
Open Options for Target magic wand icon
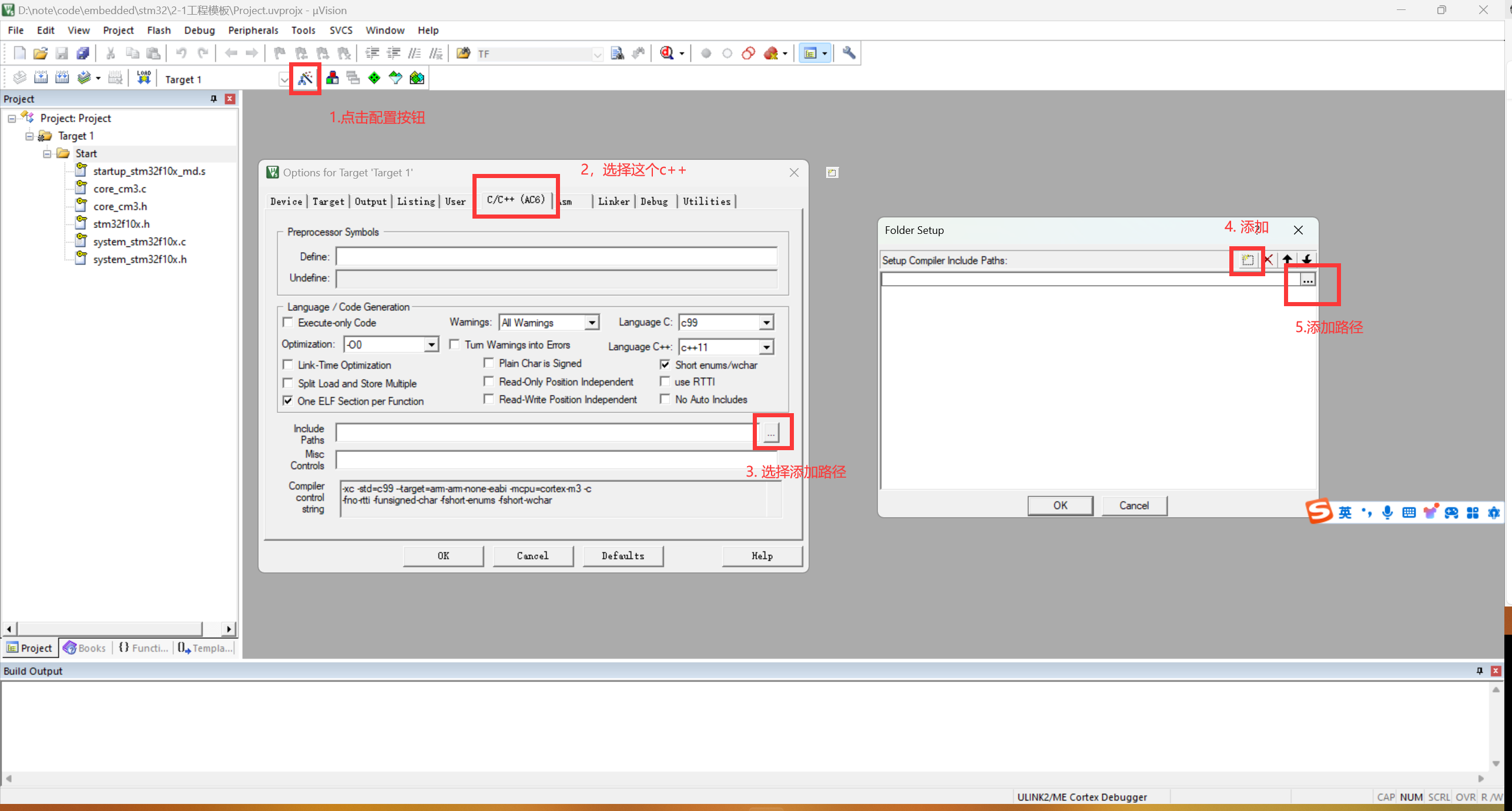[x=305, y=78]
